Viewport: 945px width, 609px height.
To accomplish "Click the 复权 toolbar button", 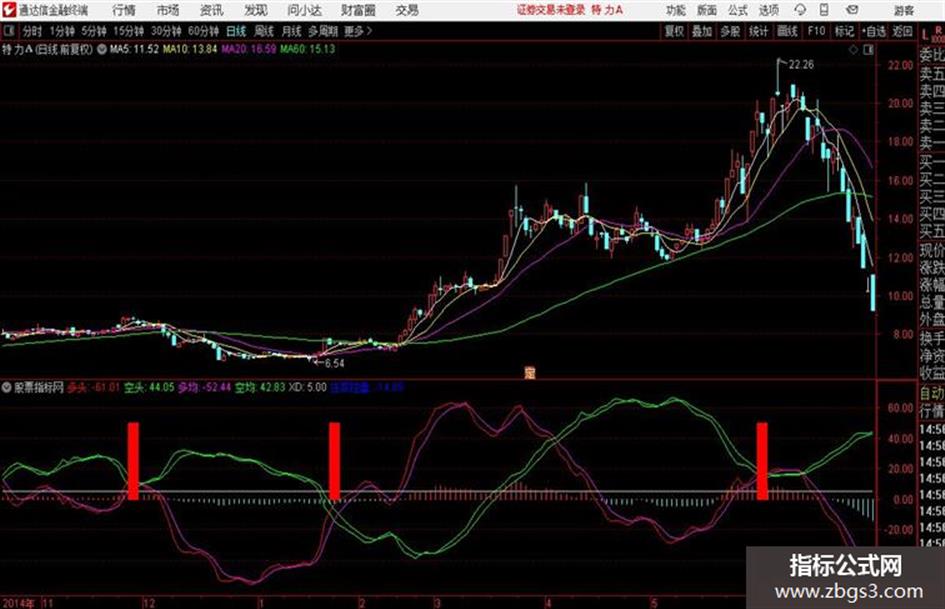I will tap(674, 31).
